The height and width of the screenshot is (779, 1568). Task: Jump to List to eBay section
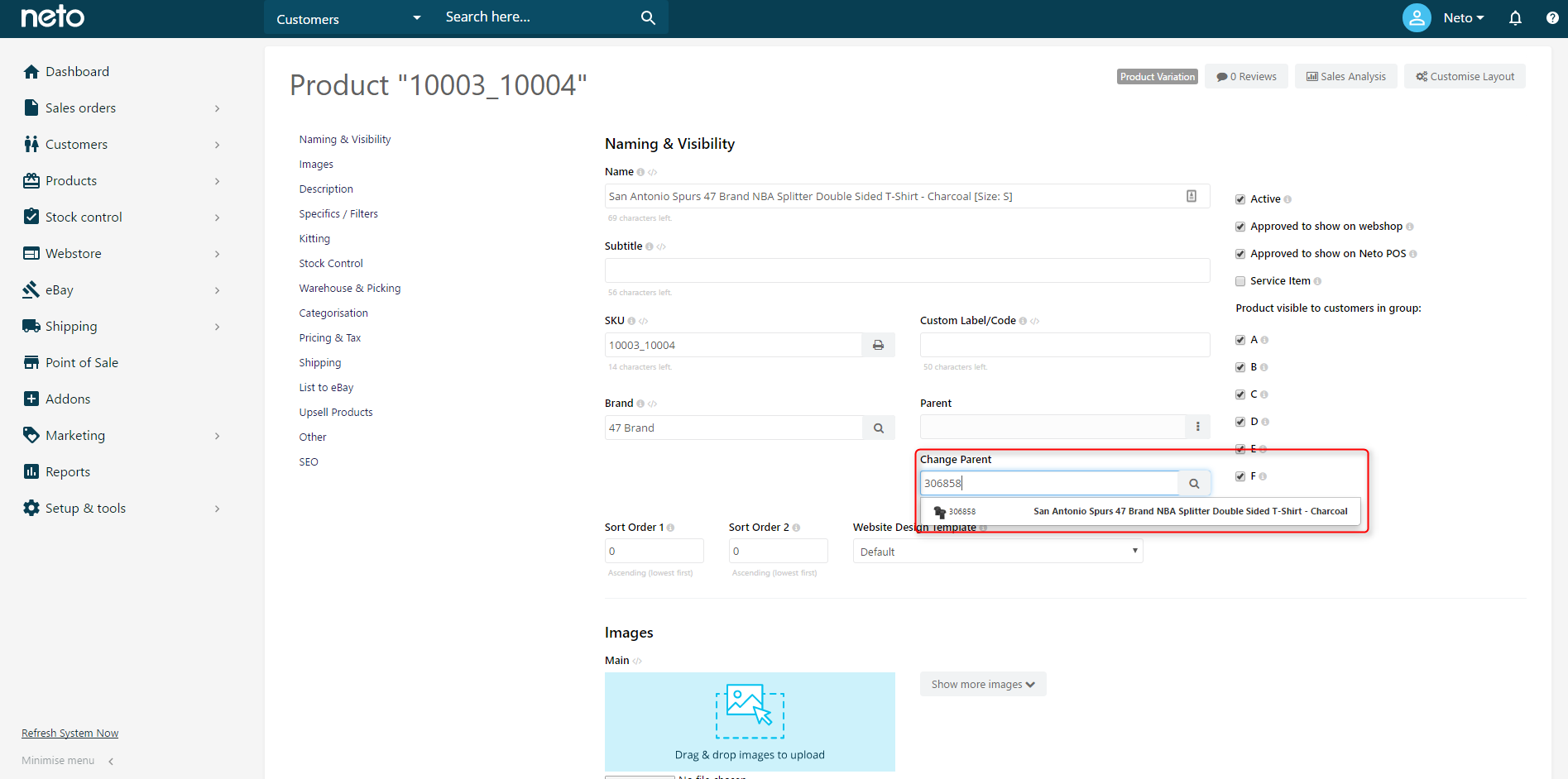pos(326,388)
